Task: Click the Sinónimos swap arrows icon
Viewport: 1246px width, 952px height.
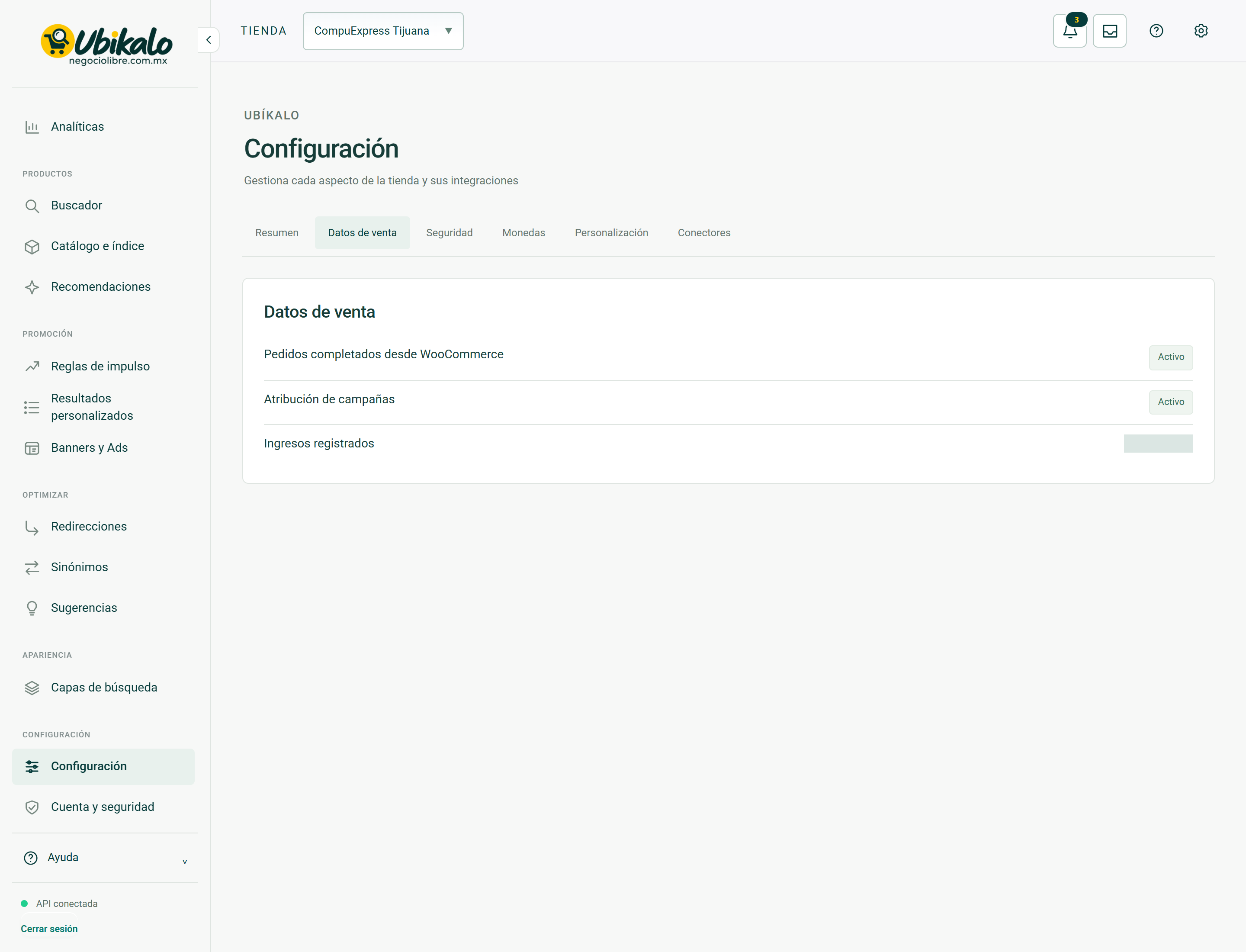Action: (x=32, y=567)
